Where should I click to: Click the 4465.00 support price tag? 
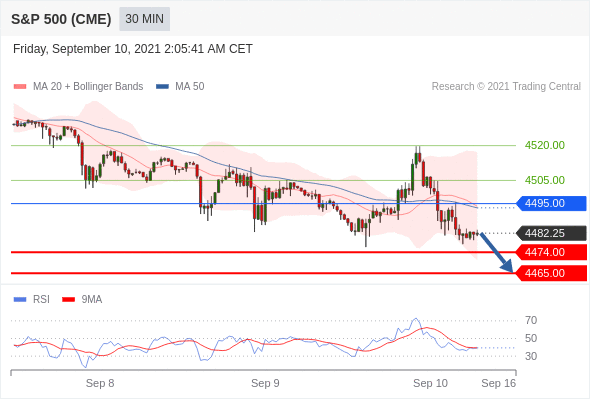point(551,273)
